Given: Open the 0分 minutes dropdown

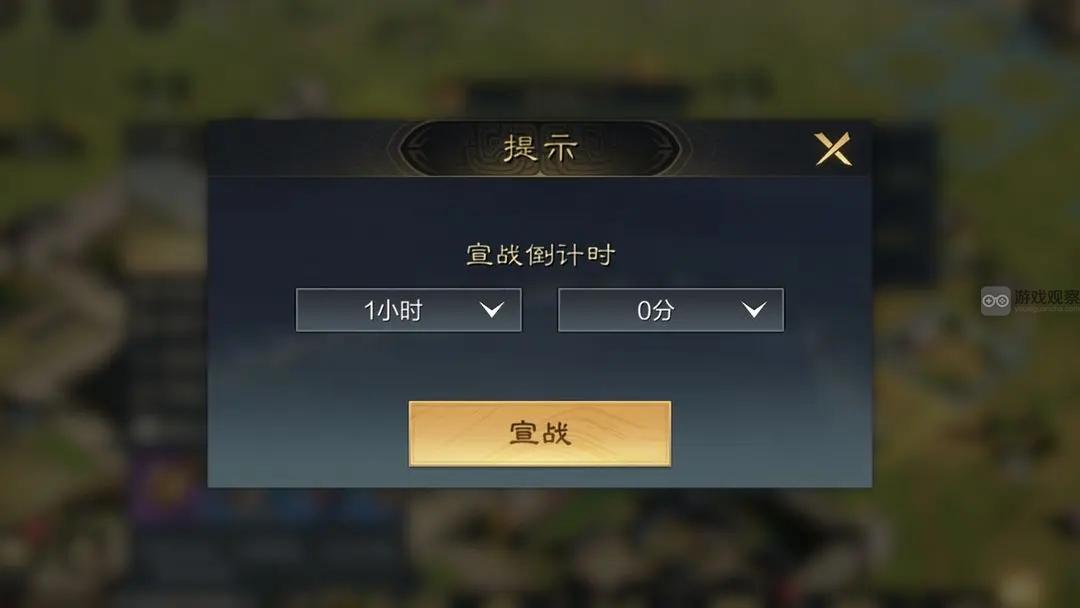Looking at the screenshot, I should (670, 310).
